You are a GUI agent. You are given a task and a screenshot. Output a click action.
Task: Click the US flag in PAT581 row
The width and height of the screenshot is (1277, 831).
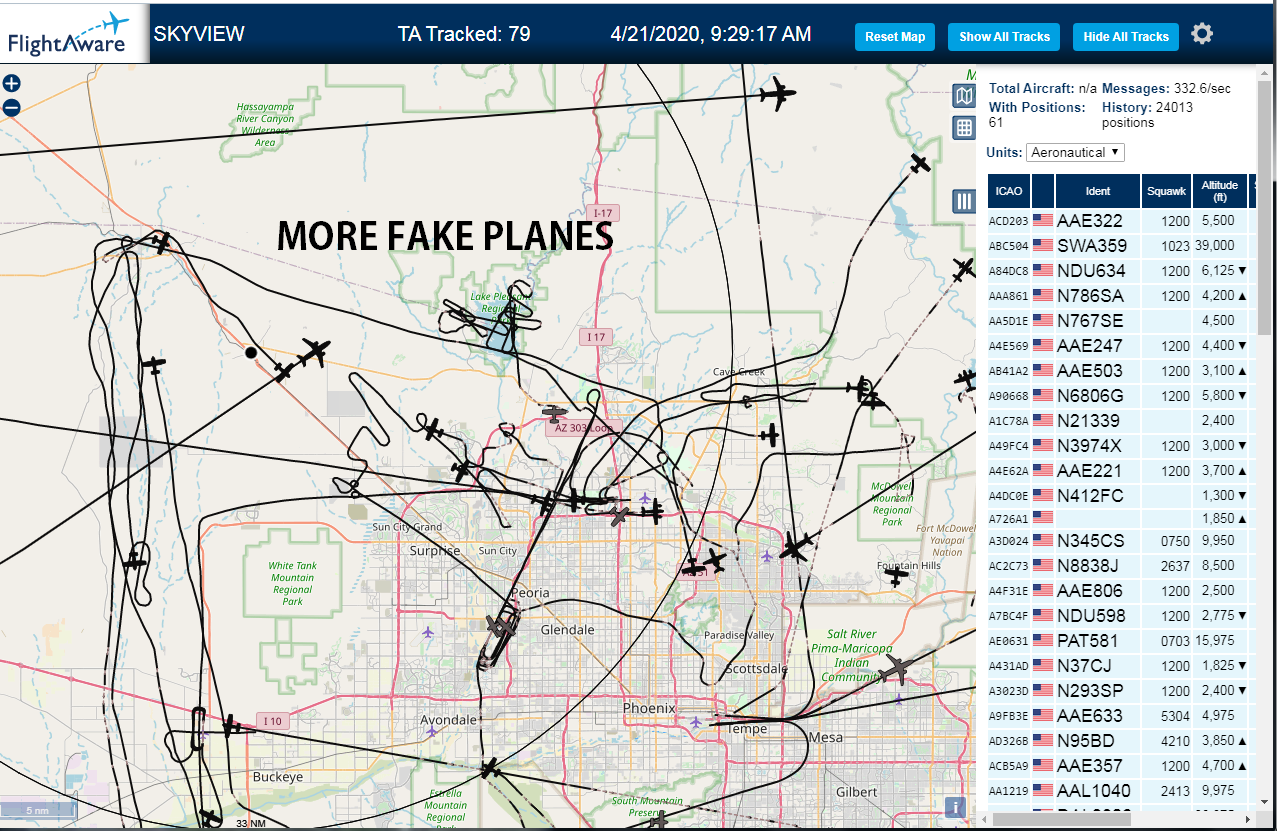point(1043,641)
